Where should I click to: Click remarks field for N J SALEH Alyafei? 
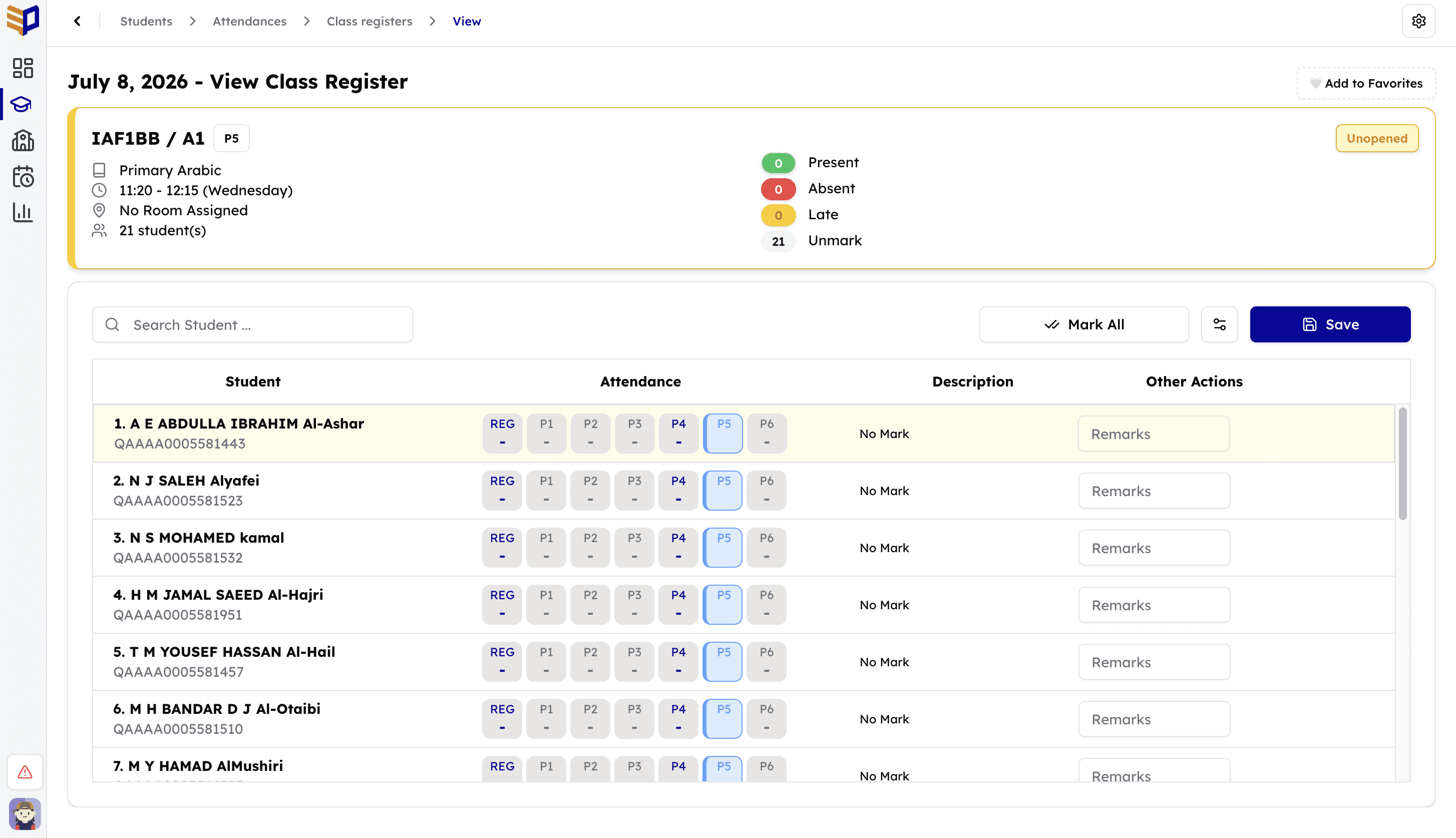tap(1154, 491)
